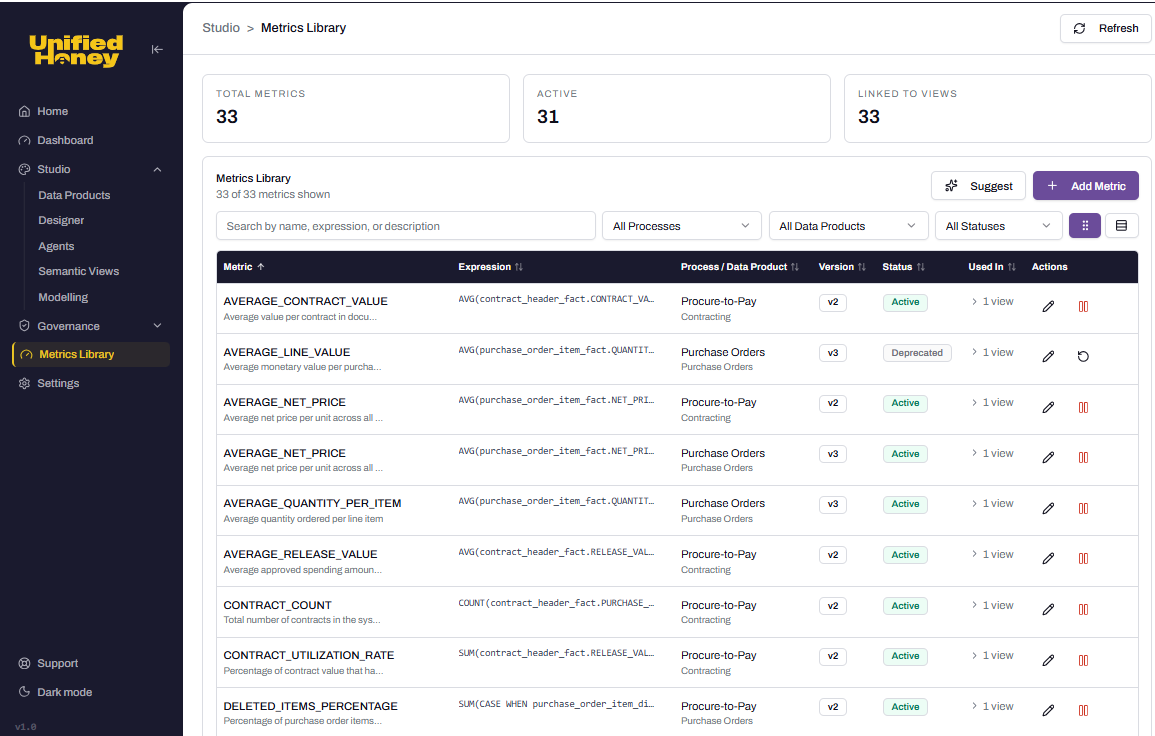Restore the deprecated AVERAGE_LINE_VALUE metric
The image size is (1155, 736).
click(1083, 356)
